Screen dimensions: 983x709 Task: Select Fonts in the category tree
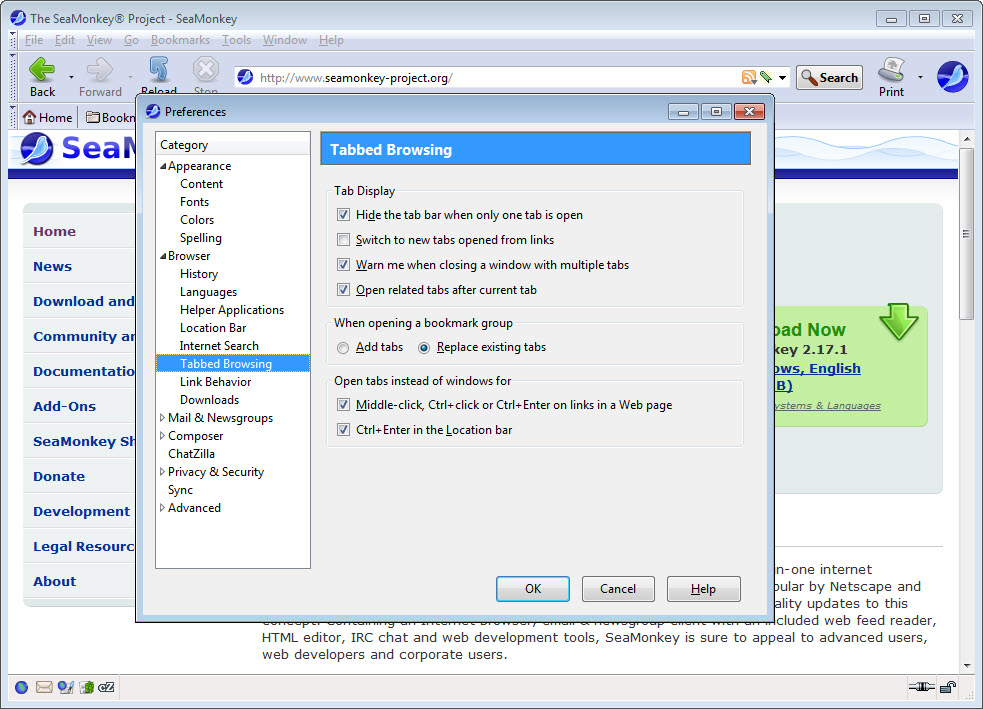pyautogui.click(x=194, y=202)
